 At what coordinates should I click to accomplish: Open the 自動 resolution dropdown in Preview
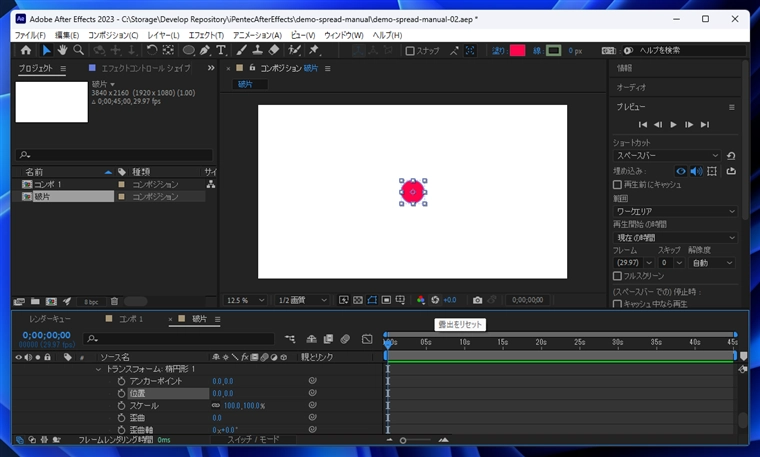(712, 263)
